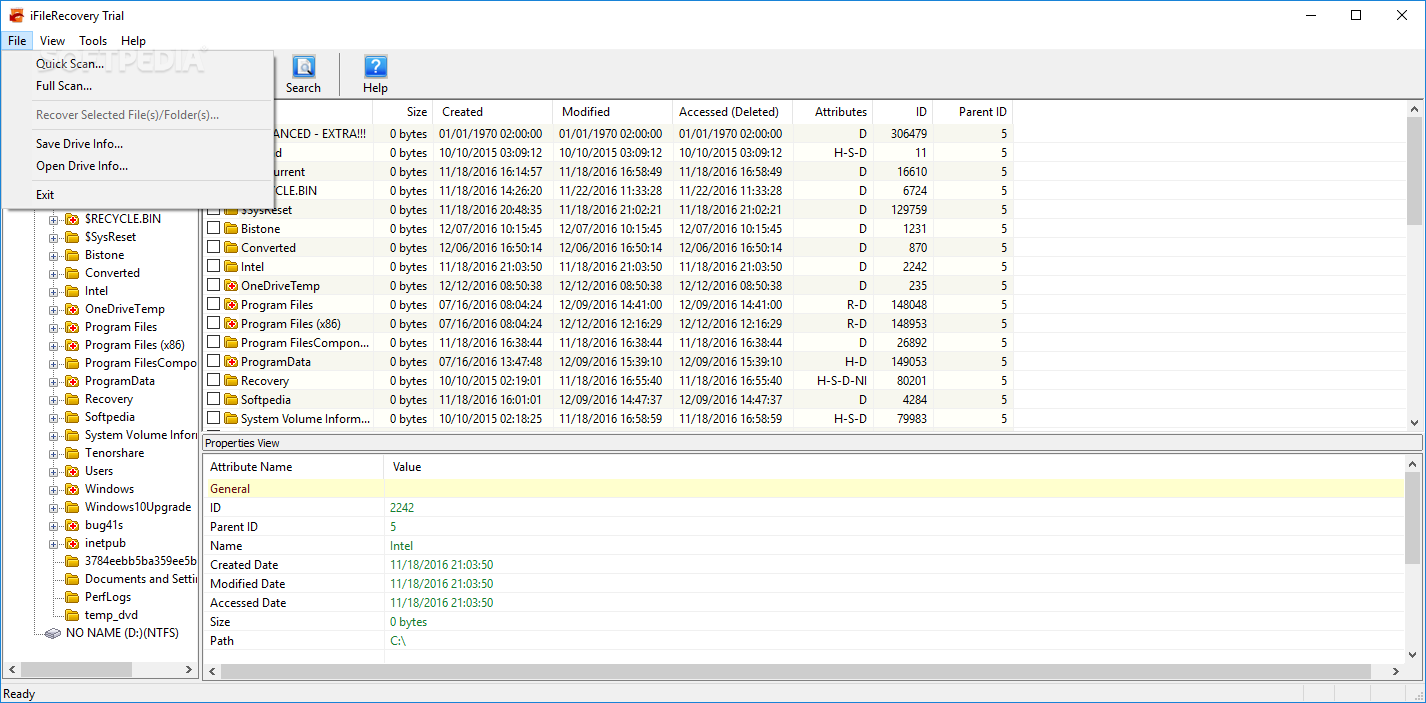
Task: Sort by the Modified column header
Action: pos(612,112)
